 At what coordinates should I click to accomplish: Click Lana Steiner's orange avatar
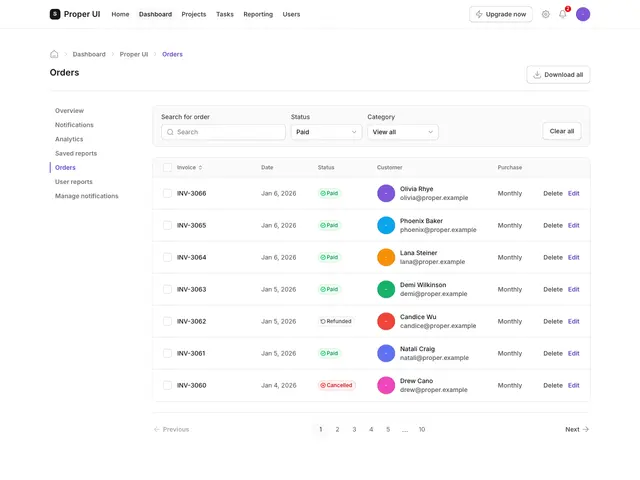[x=386, y=257]
